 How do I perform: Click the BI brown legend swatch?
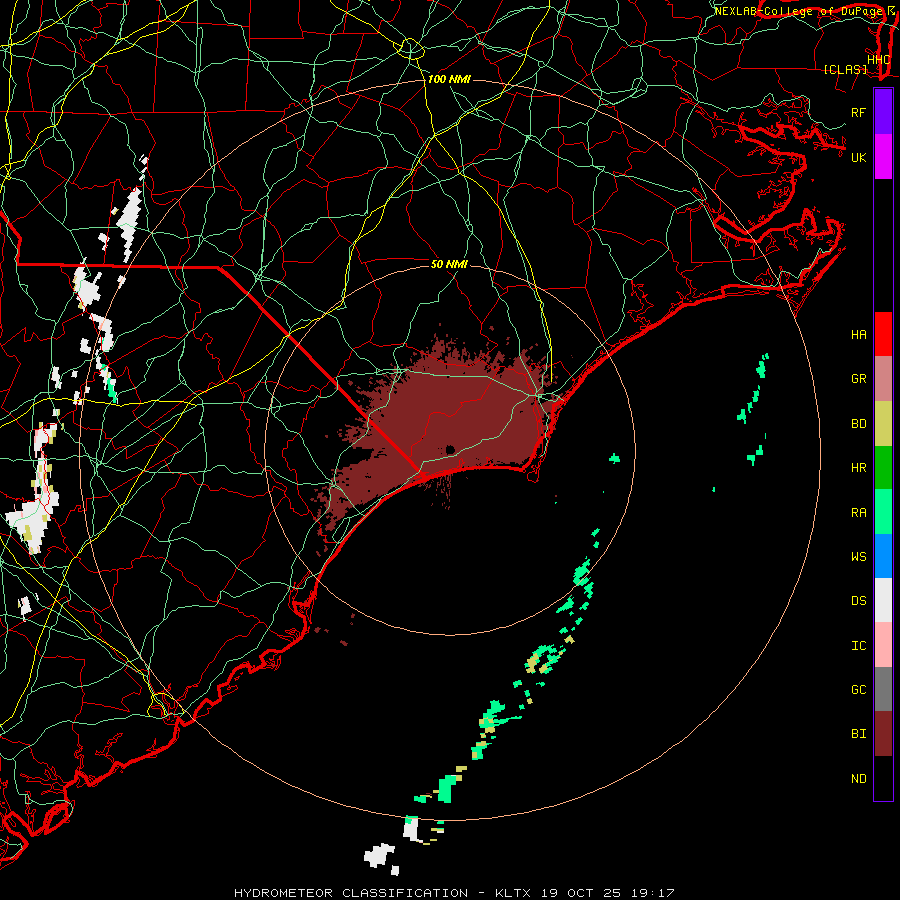point(883,734)
